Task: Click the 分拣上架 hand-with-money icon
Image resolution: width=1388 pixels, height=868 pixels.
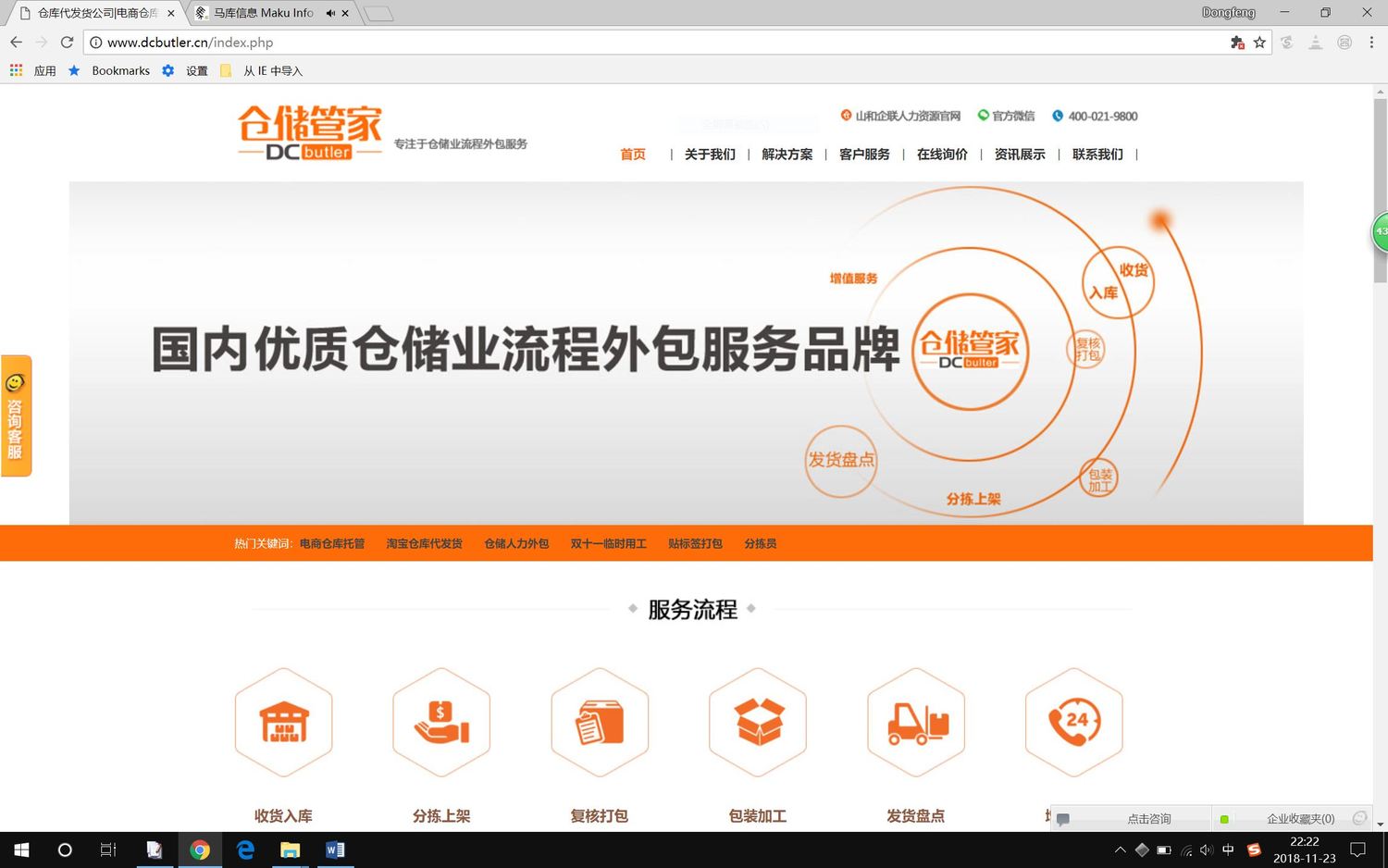Action: click(441, 722)
